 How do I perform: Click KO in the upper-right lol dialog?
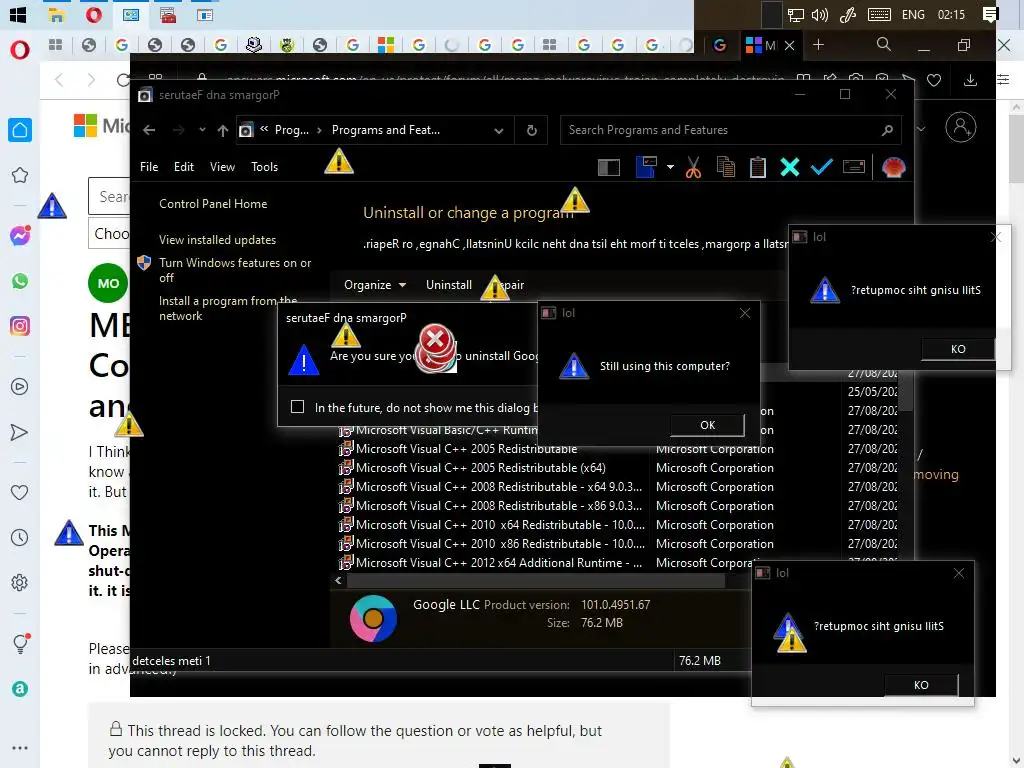957,349
